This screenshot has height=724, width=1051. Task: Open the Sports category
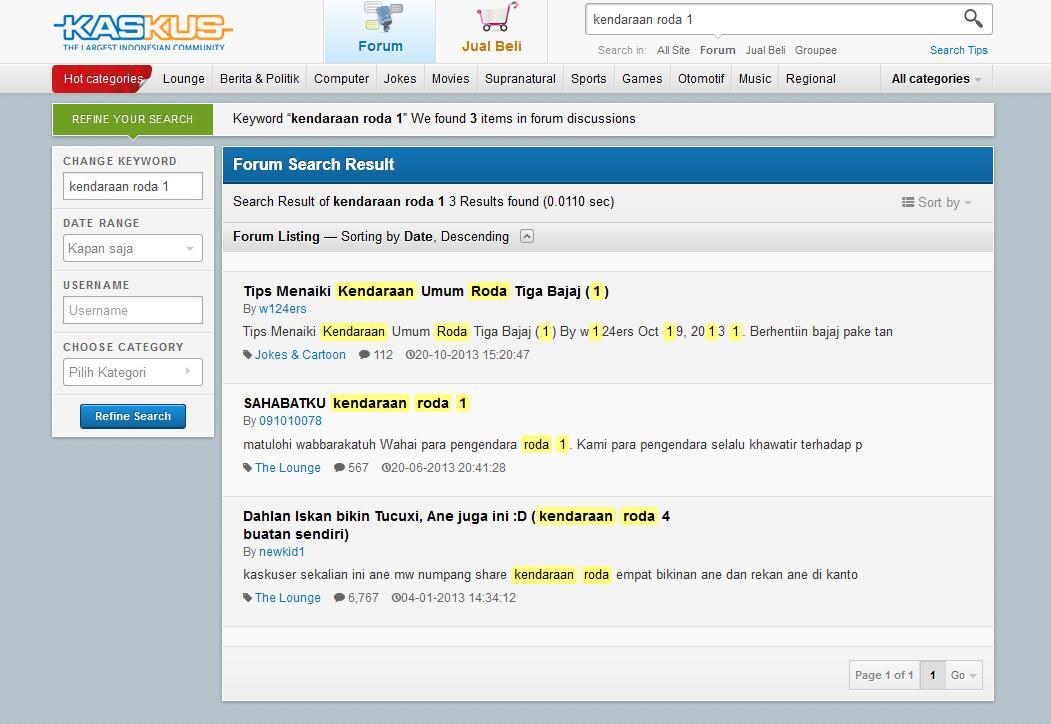[x=589, y=79]
